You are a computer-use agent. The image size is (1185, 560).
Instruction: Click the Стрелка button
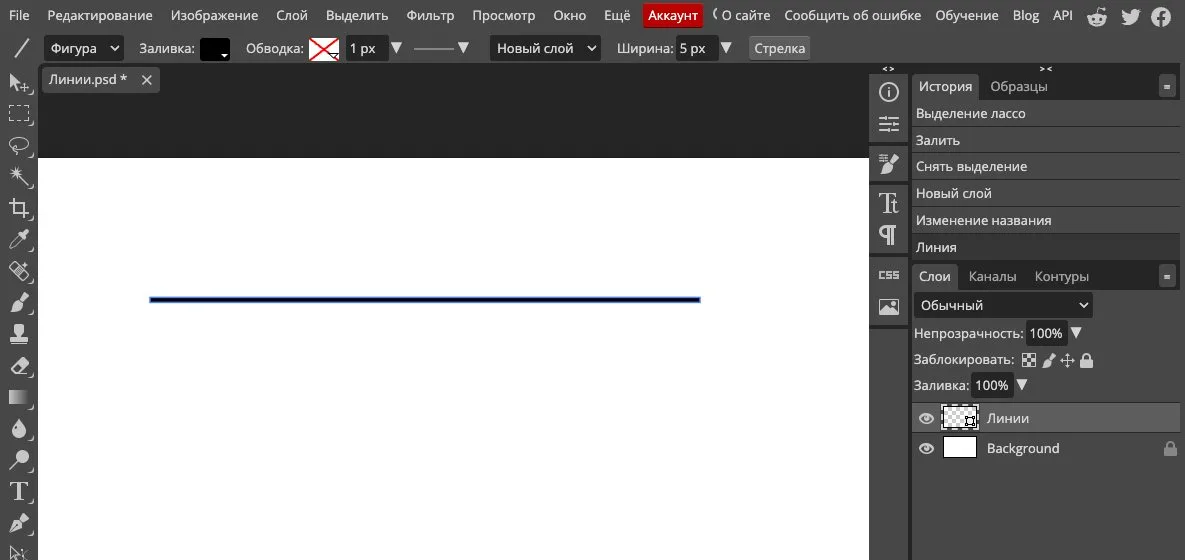click(x=780, y=48)
